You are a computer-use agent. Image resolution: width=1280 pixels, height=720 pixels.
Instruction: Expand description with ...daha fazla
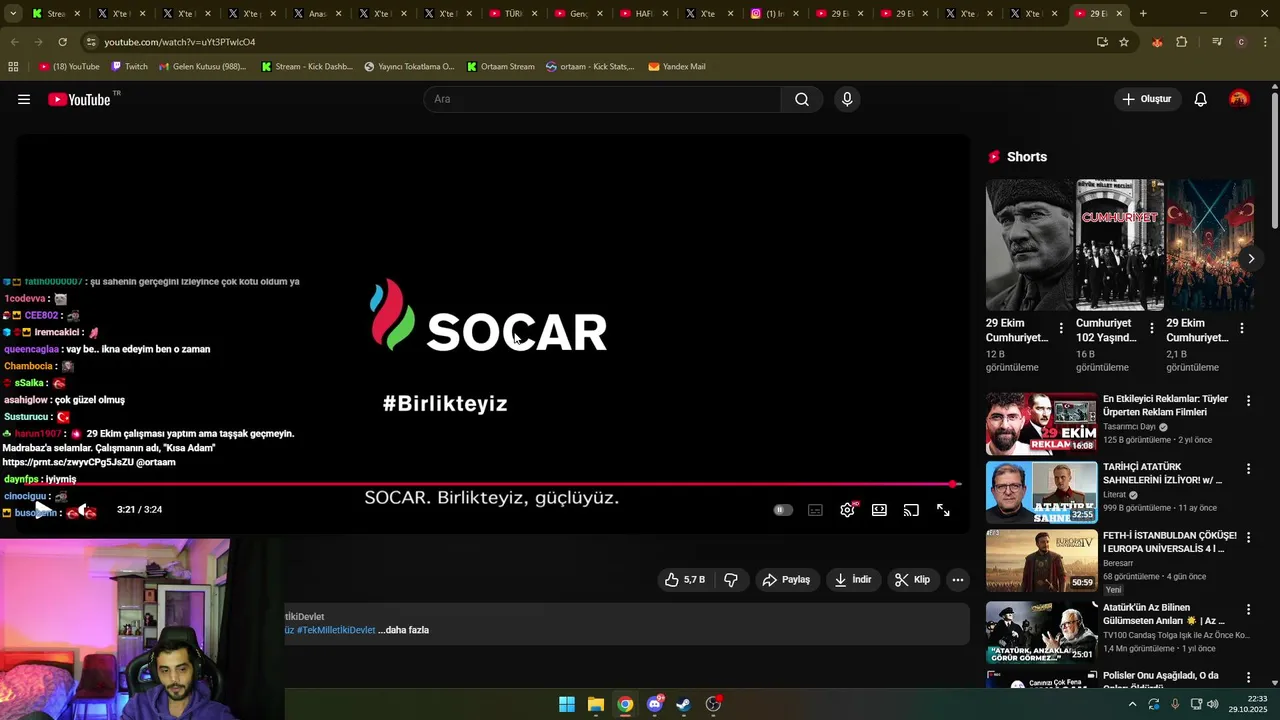pyautogui.click(x=404, y=630)
